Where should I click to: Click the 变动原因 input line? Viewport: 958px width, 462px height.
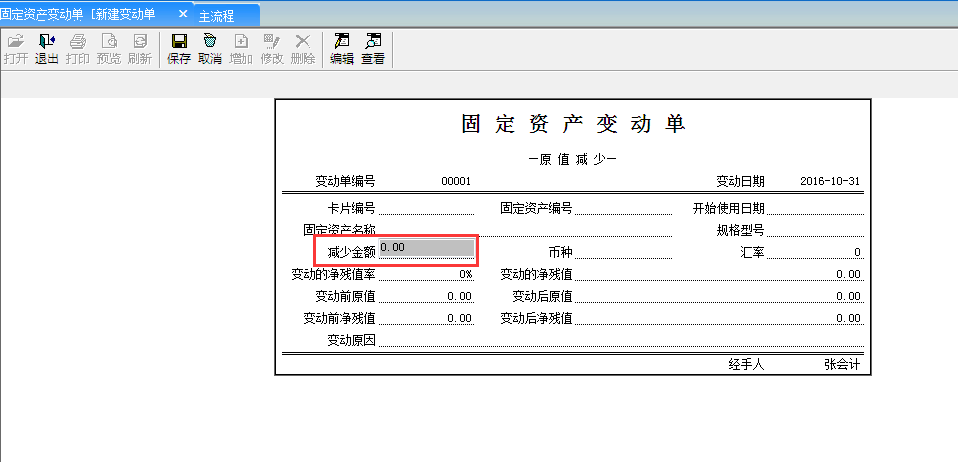618,341
